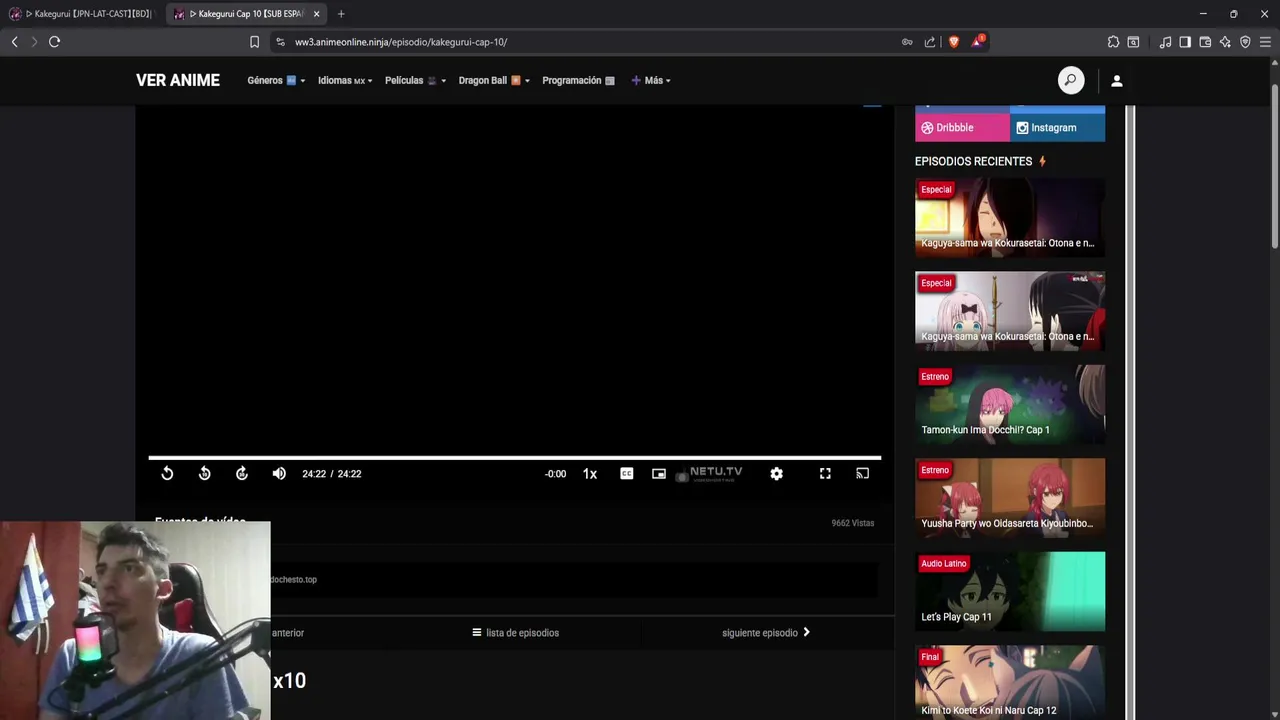Go to siguiente episodio
The image size is (1280, 720).
click(766, 633)
